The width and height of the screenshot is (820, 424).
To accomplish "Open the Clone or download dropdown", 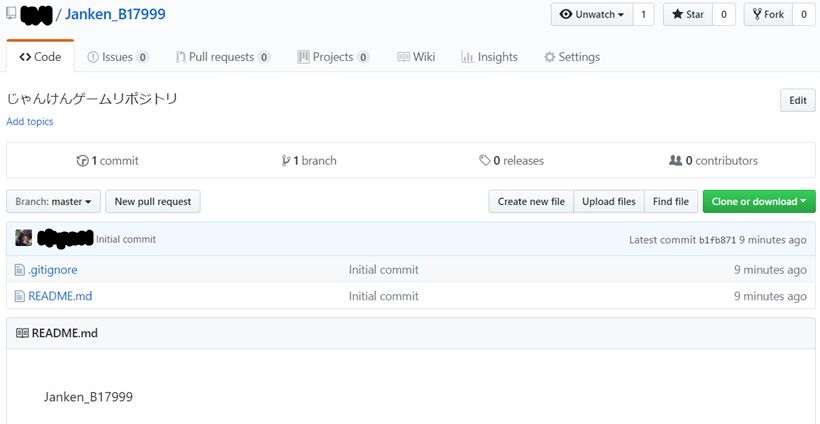I will (759, 202).
